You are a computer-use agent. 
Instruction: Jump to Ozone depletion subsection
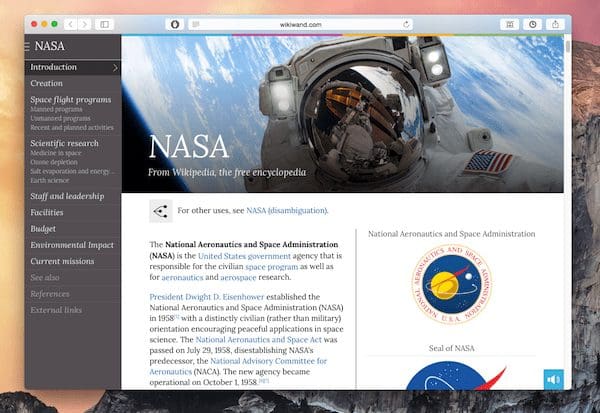pos(54,162)
